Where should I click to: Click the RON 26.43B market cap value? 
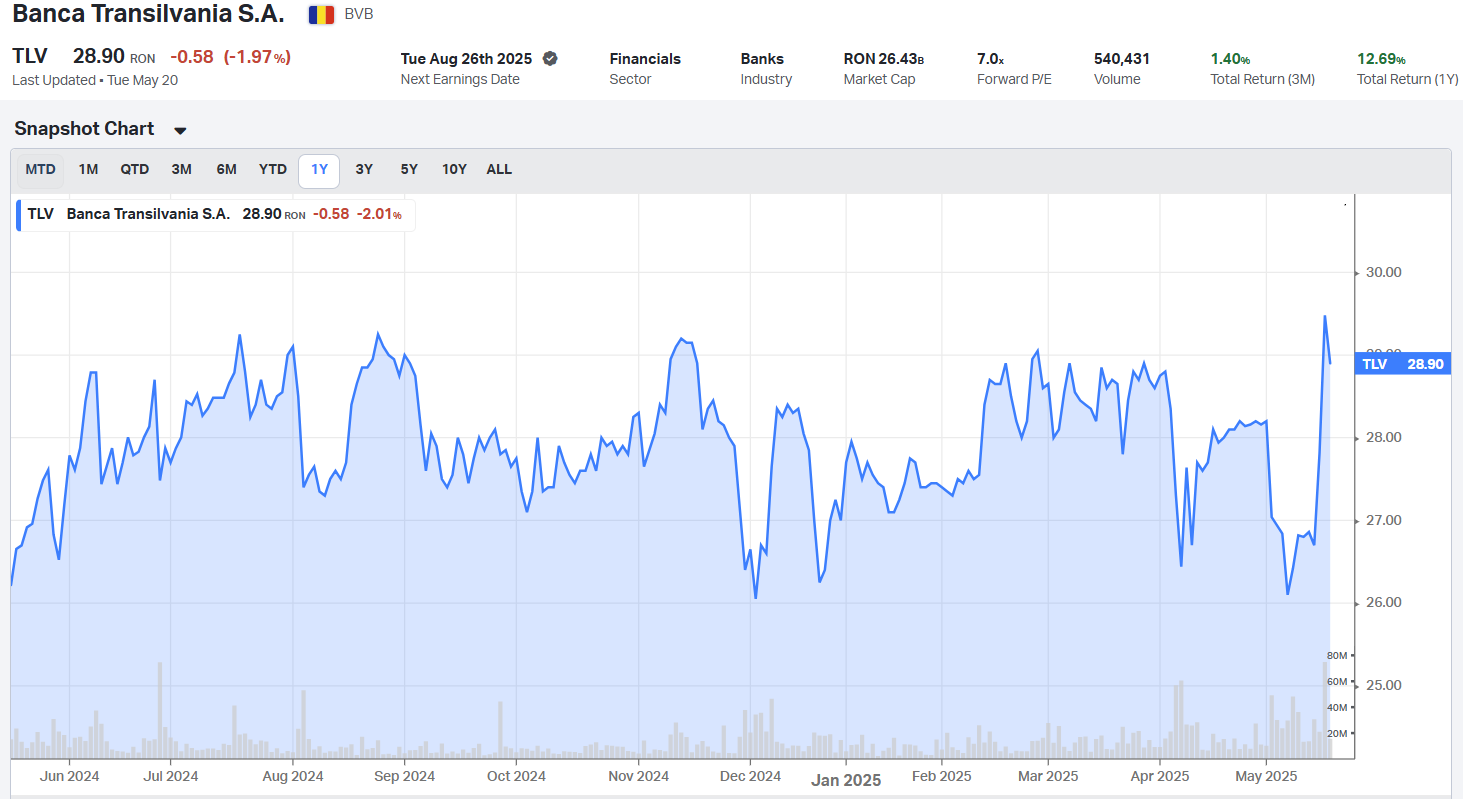coord(884,59)
